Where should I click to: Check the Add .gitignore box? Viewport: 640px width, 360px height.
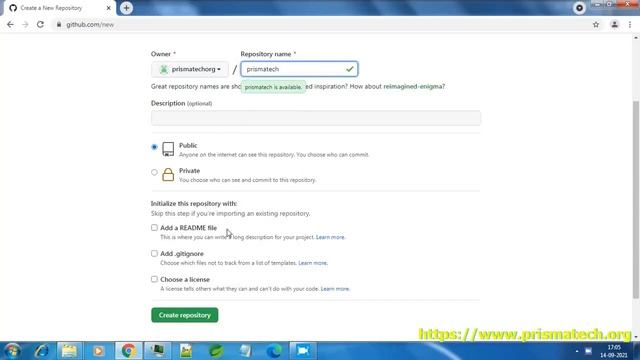coord(154,253)
